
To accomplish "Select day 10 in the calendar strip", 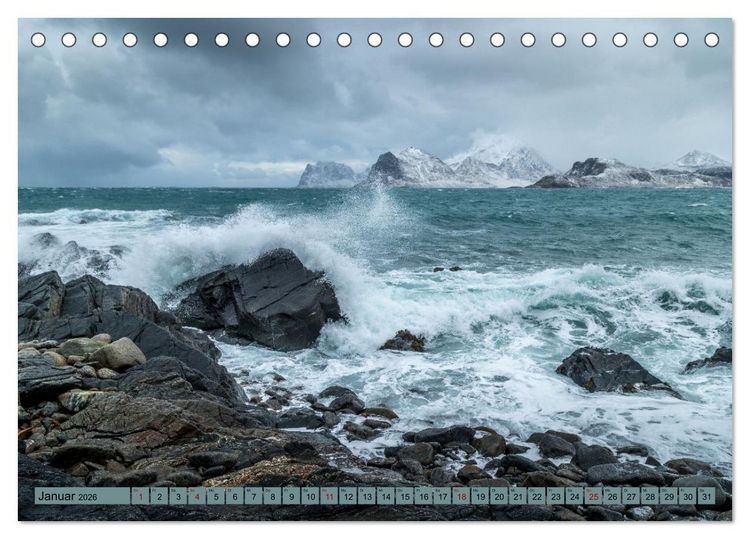I will click(x=310, y=496).
